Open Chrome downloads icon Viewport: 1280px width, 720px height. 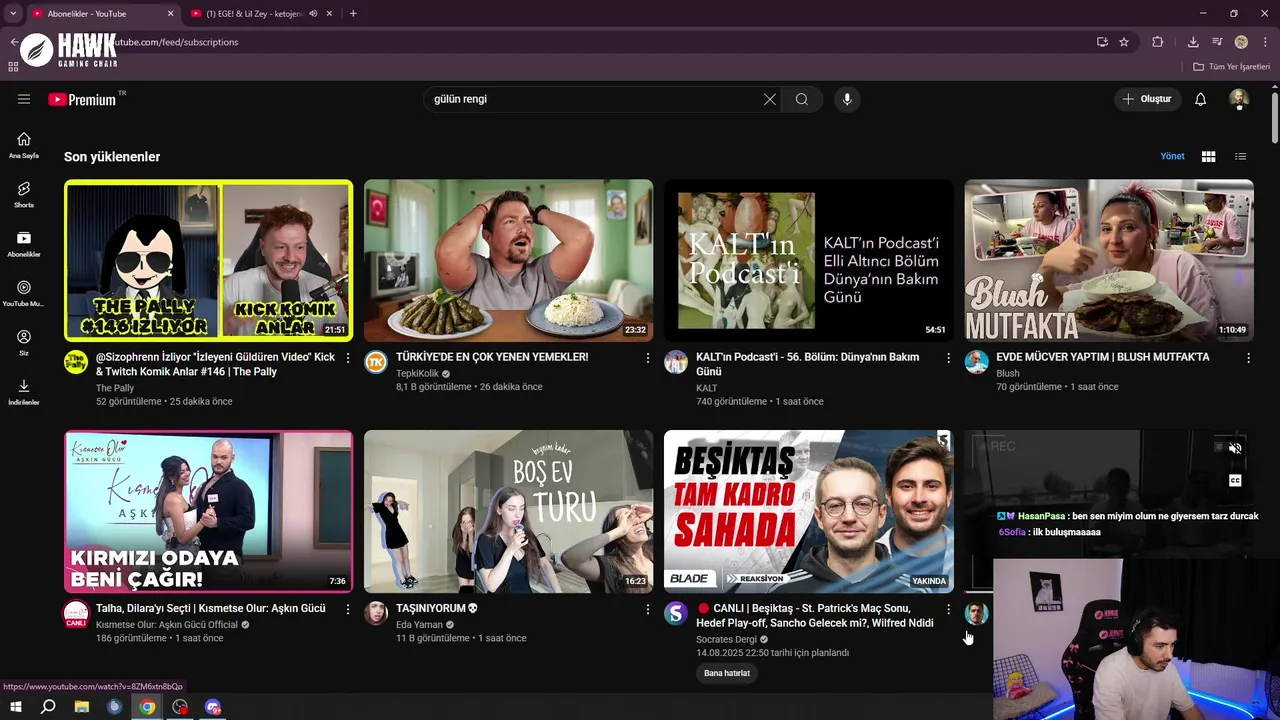tap(1193, 42)
